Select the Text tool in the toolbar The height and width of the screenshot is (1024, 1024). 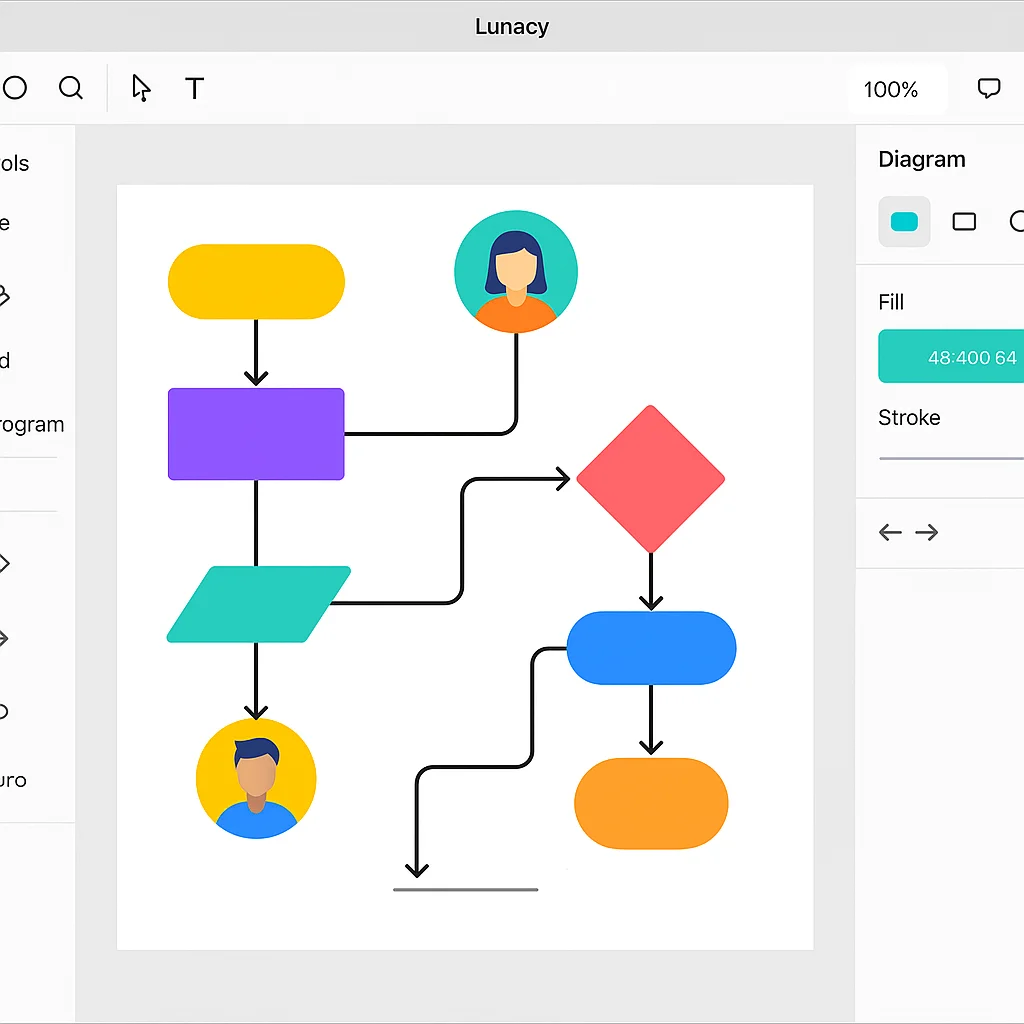[x=194, y=88]
